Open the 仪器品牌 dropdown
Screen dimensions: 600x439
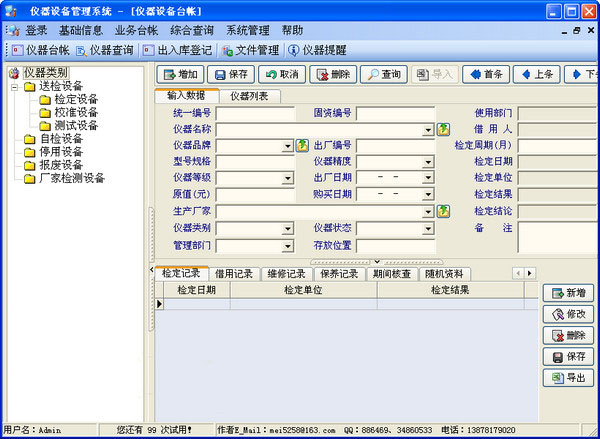pyautogui.click(x=287, y=146)
